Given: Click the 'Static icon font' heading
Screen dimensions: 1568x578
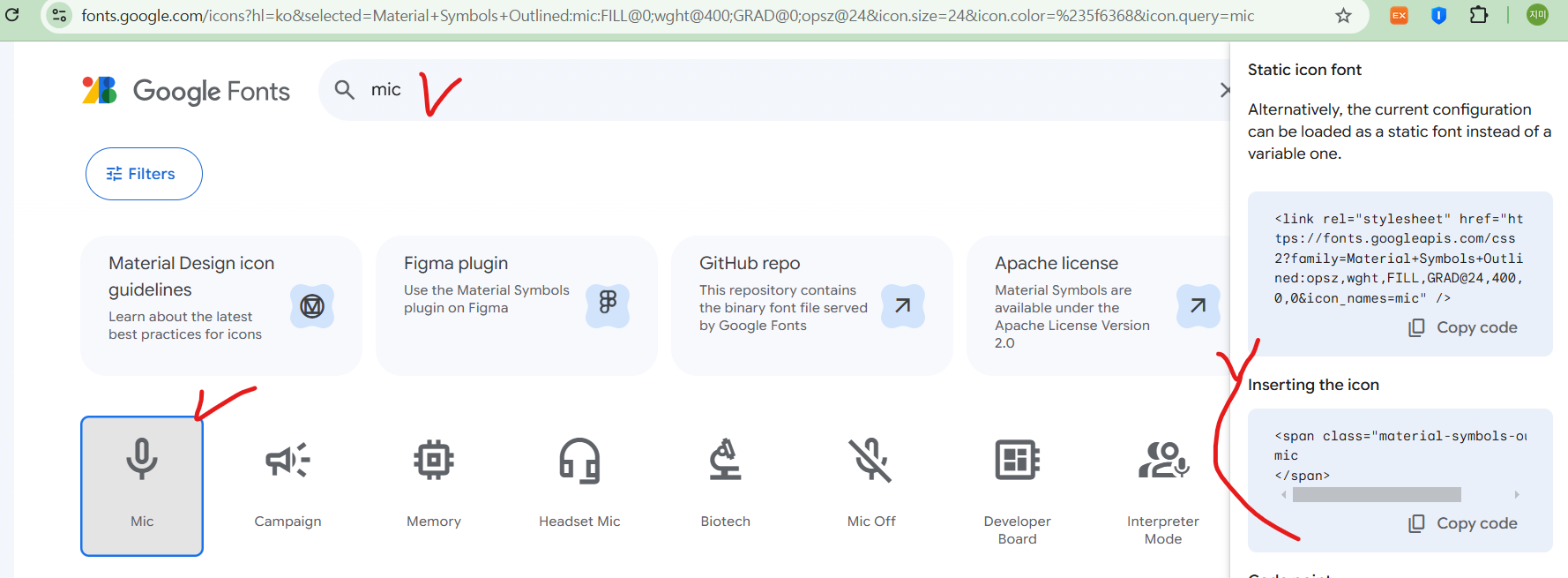Looking at the screenshot, I should pos(1304,70).
